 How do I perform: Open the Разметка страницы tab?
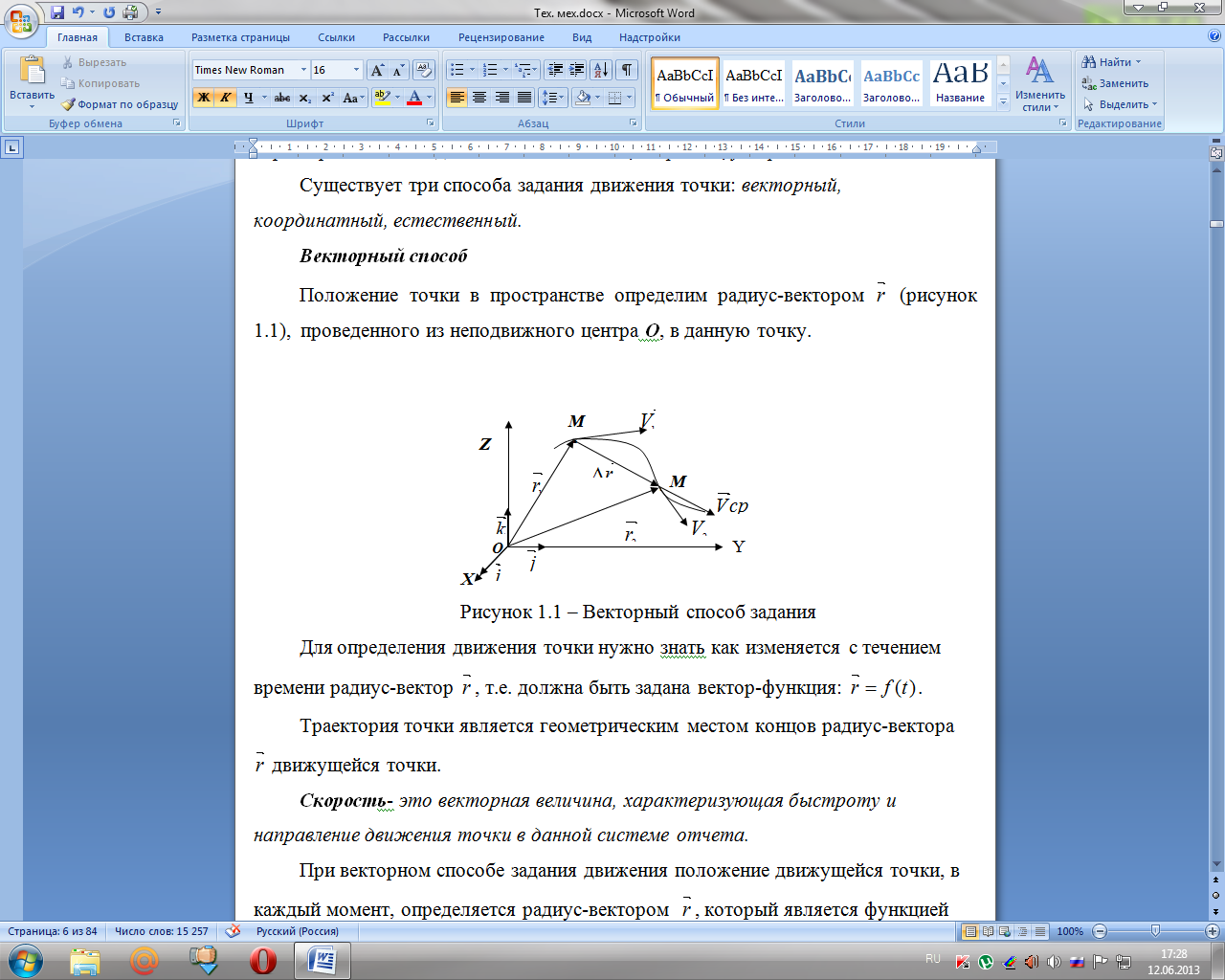pos(240,37)
